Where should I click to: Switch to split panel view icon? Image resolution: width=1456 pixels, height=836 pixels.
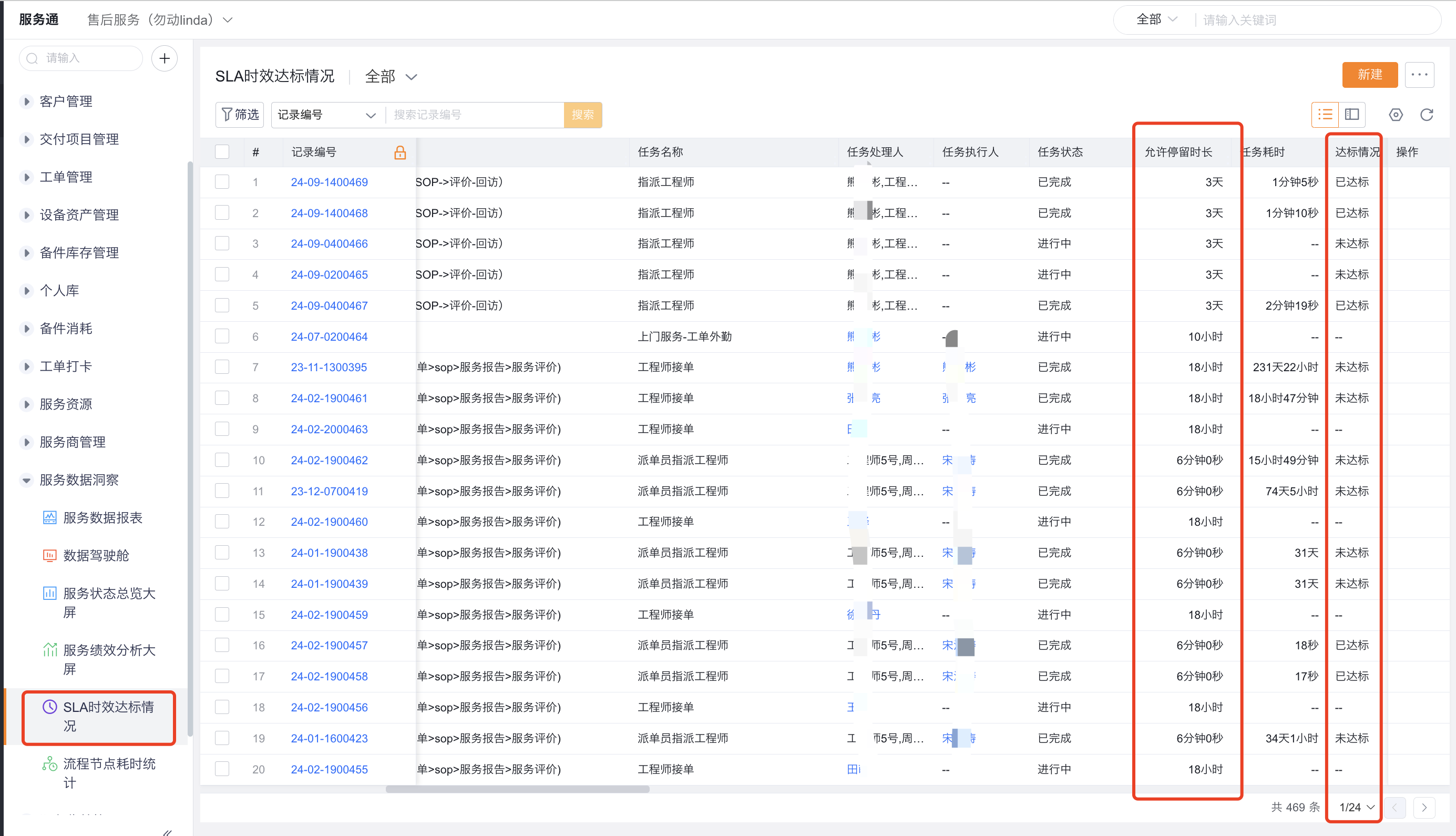pos(1352,115)
